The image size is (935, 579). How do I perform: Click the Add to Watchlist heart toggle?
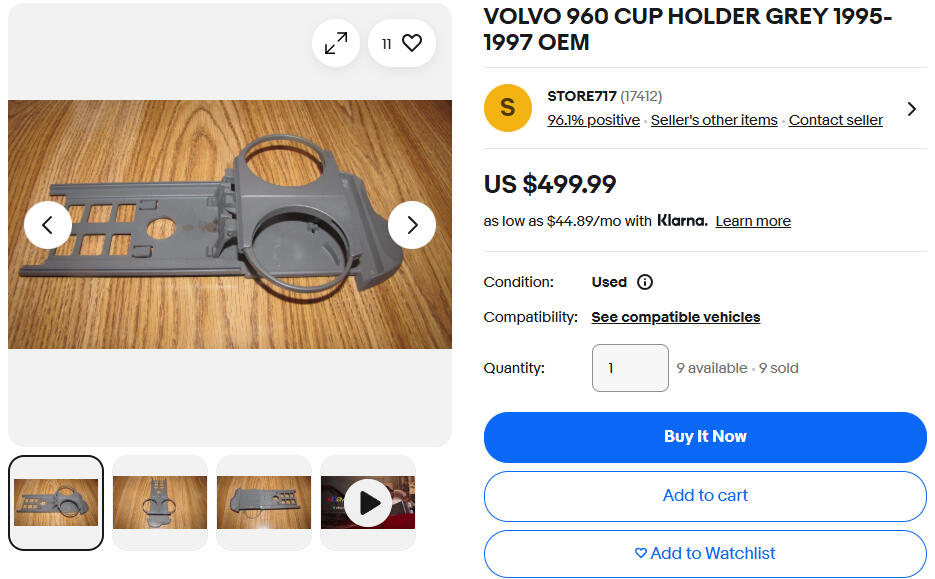tap(705, 553)
